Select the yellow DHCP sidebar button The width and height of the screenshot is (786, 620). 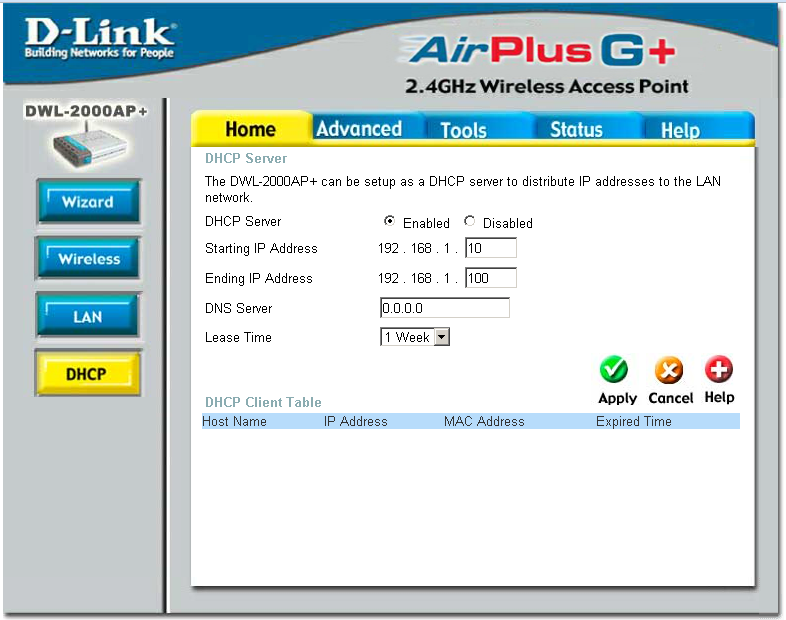(87, 374)
